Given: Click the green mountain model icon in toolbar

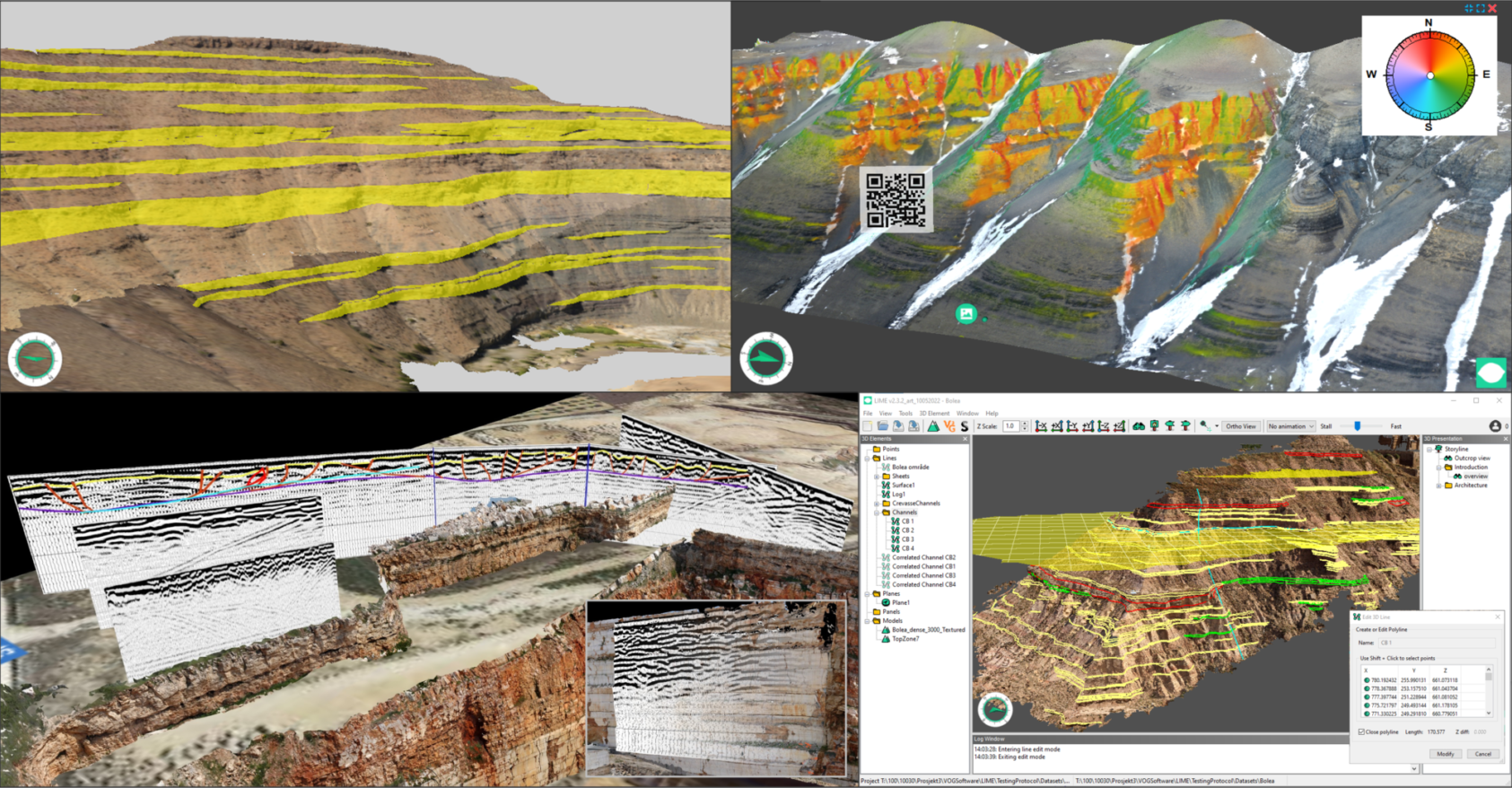Looking at the screenshot, I should pos(933,426).
